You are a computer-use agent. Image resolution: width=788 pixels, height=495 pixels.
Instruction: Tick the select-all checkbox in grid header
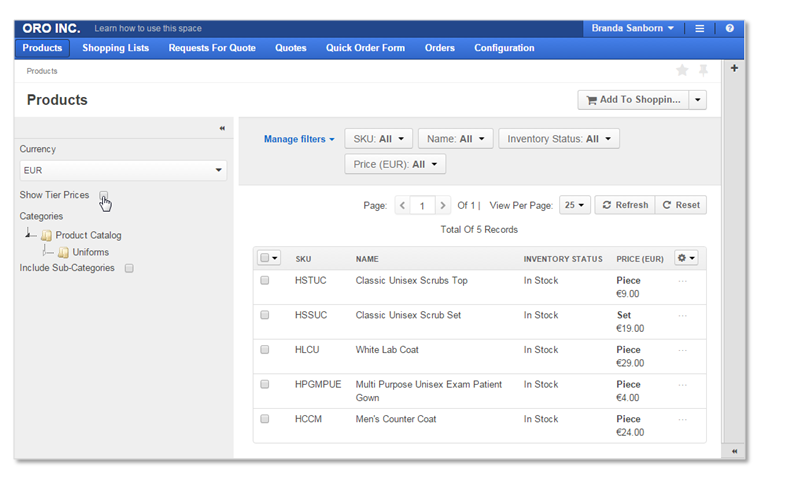(x=264, y=258)
